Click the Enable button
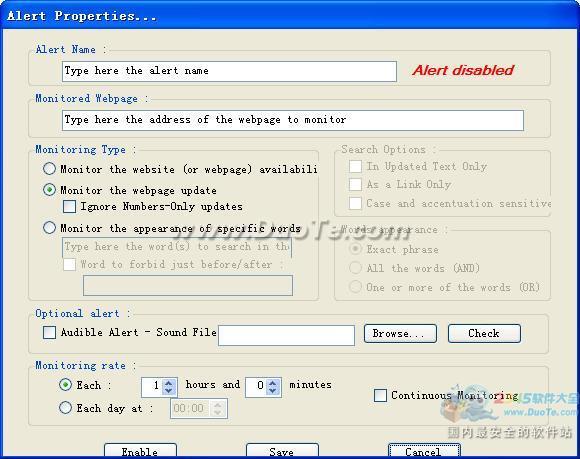The height and width of the screenshot is (459, 580). click(140, 451)
